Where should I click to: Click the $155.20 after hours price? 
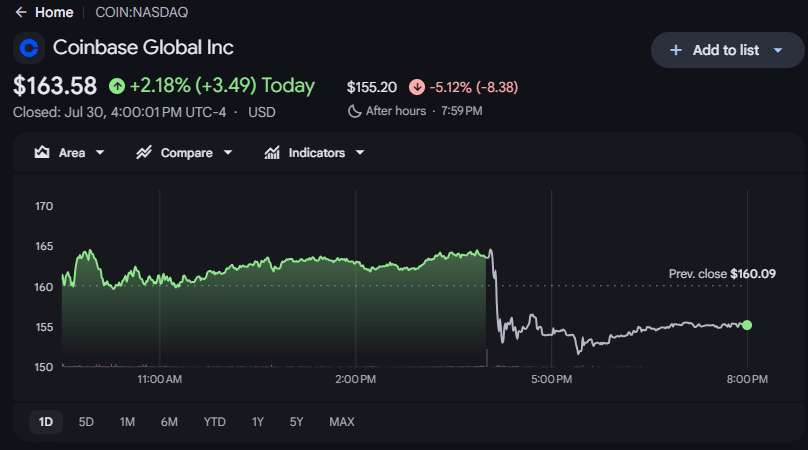pos(372,87)
